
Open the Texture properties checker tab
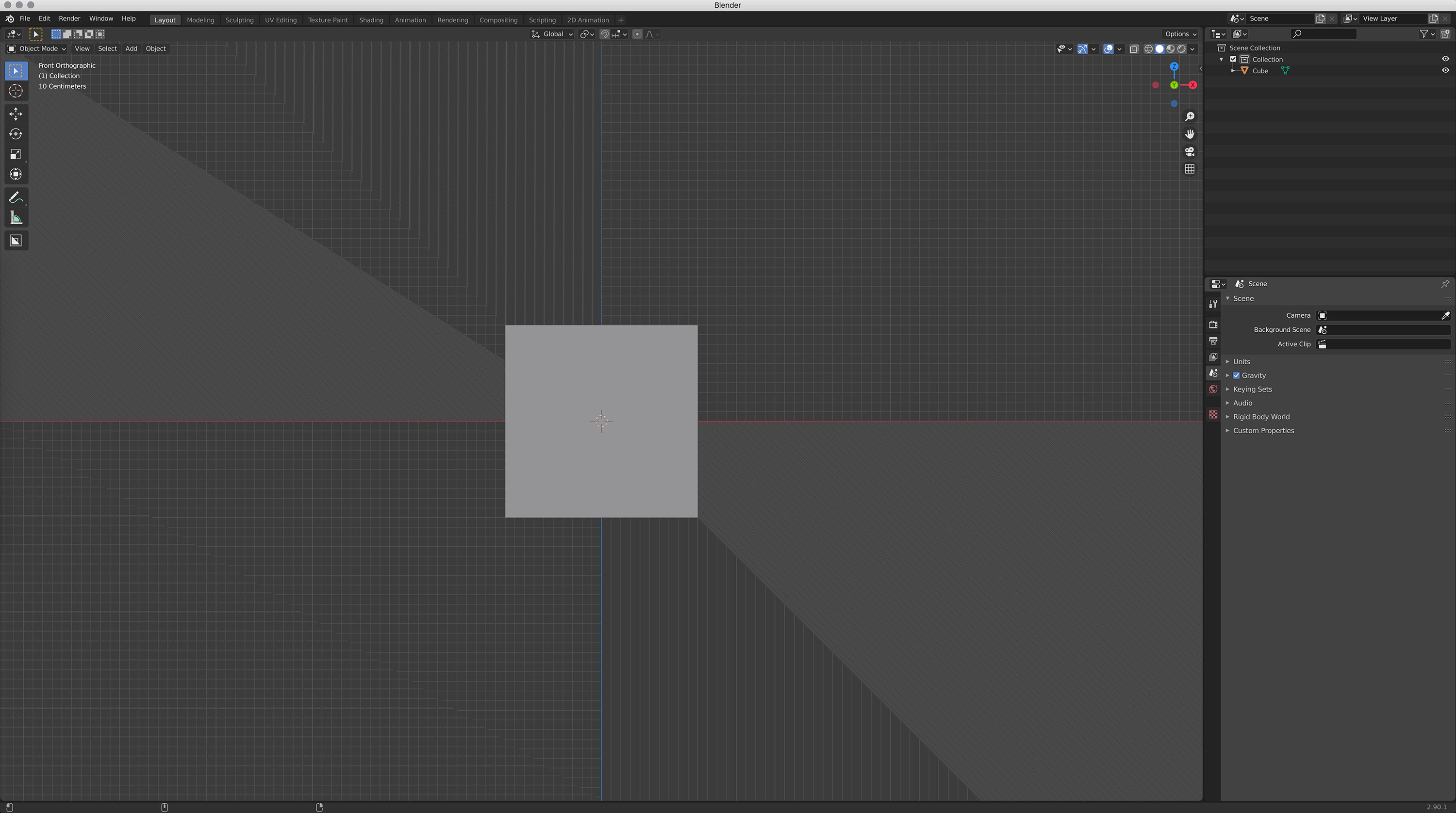click(x=1212, y=415)
